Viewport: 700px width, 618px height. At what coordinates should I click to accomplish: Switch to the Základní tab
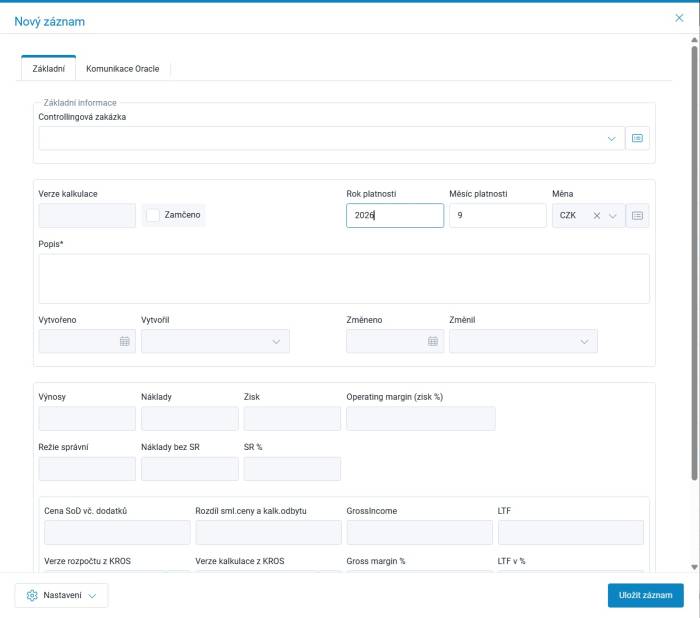pos(49,69)
